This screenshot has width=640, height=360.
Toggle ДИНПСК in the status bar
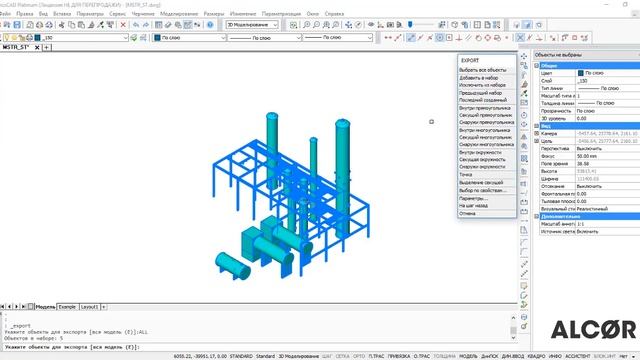pos(489,356)
